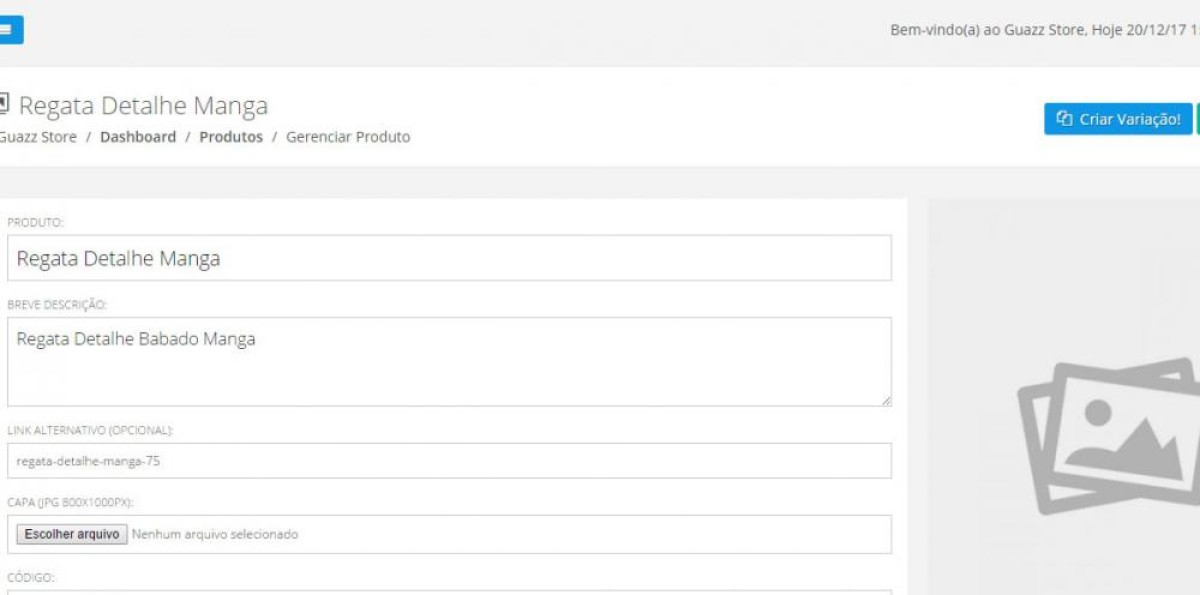Click the 'Nenhum arquivo selecionado' file text
1200x595 pixels.
(x=215, y=534)
